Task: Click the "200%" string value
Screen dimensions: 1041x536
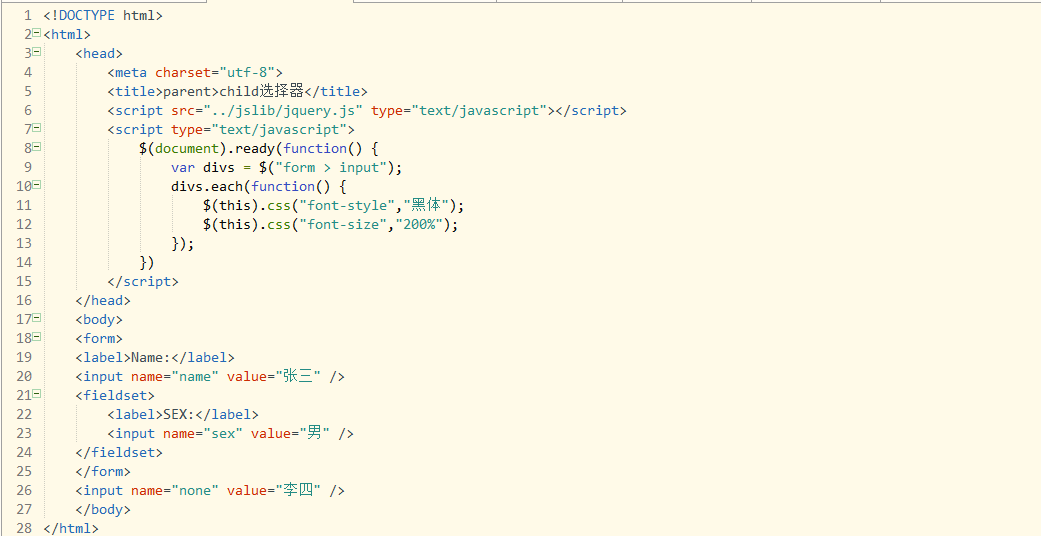Action: [419, 224]
